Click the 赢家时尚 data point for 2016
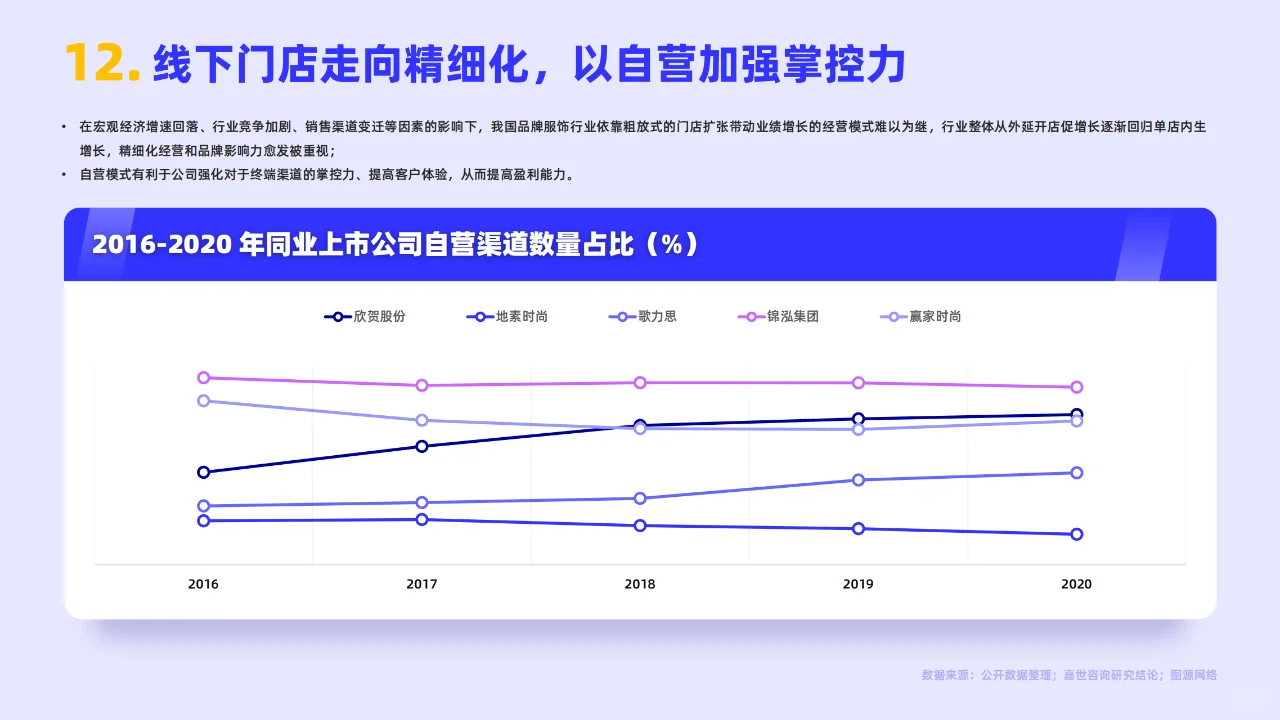1280x720 pixels. 203,401
